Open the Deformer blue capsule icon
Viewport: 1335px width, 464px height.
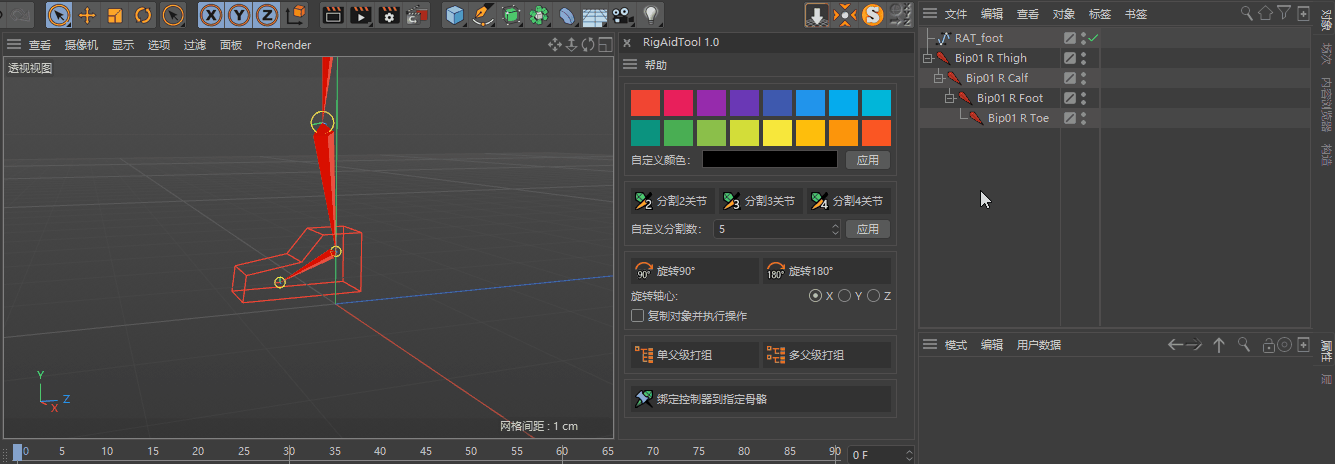click(x=567, y=15)
